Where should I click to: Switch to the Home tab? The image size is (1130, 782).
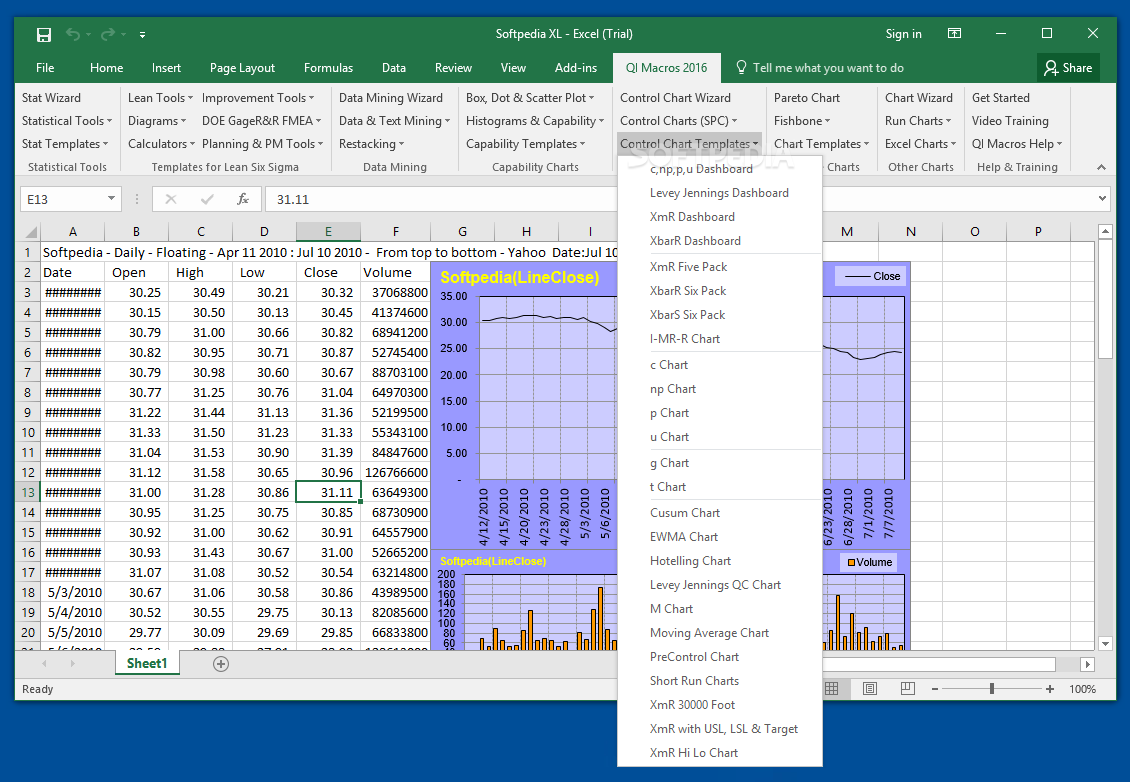tap(107, 68)
